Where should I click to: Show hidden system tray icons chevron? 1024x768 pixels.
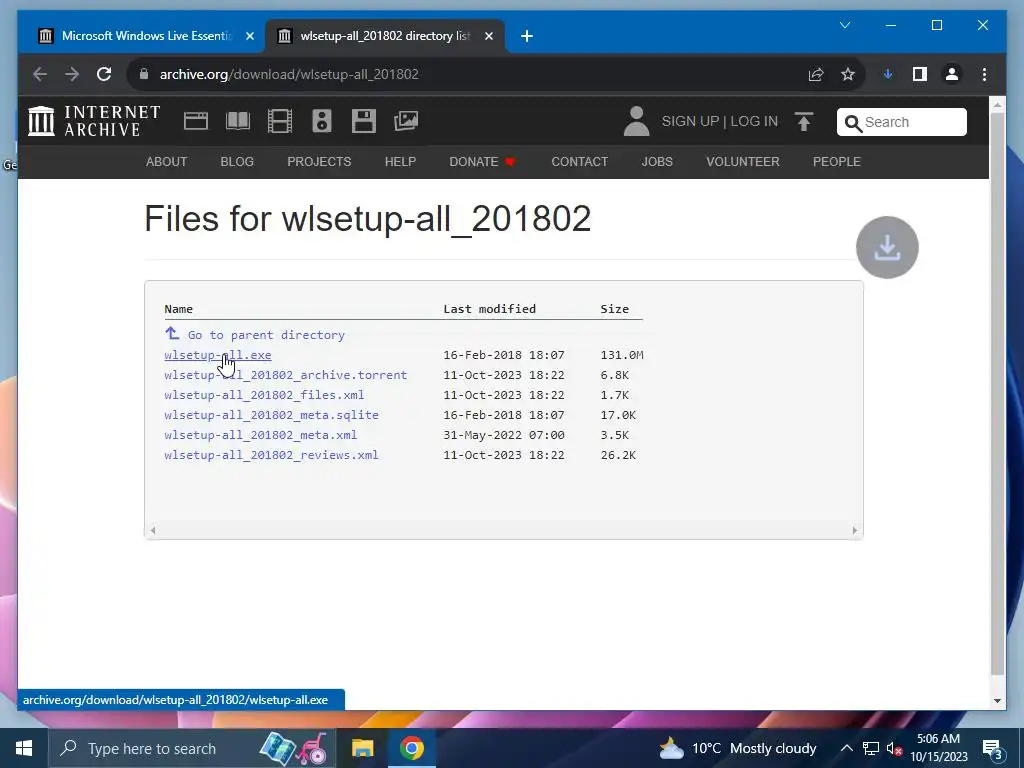(846, 748)
